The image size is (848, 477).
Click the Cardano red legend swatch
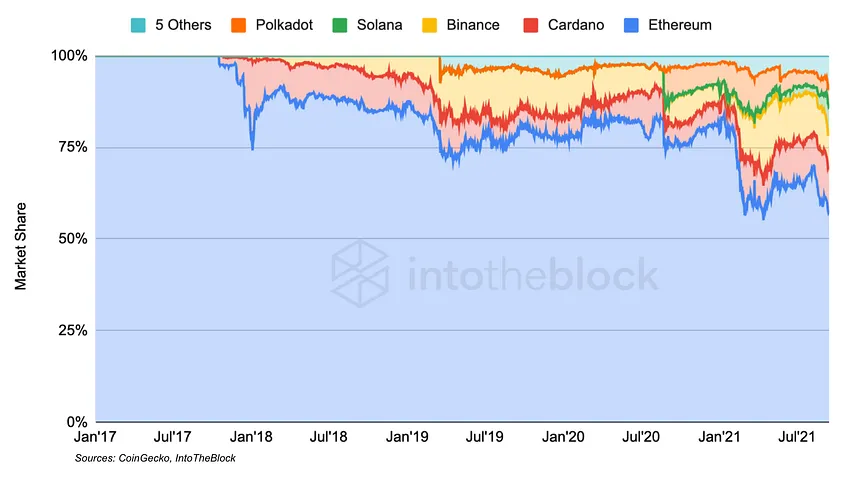pos(531,25)
